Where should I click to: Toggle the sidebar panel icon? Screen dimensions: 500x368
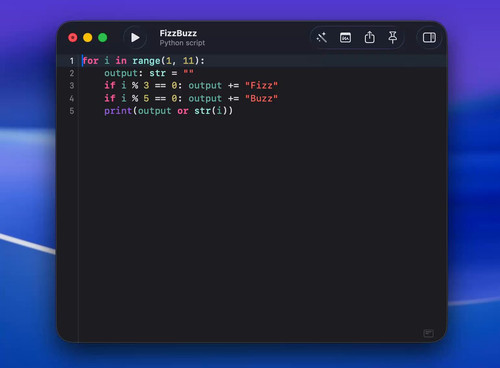pos(429,38)
